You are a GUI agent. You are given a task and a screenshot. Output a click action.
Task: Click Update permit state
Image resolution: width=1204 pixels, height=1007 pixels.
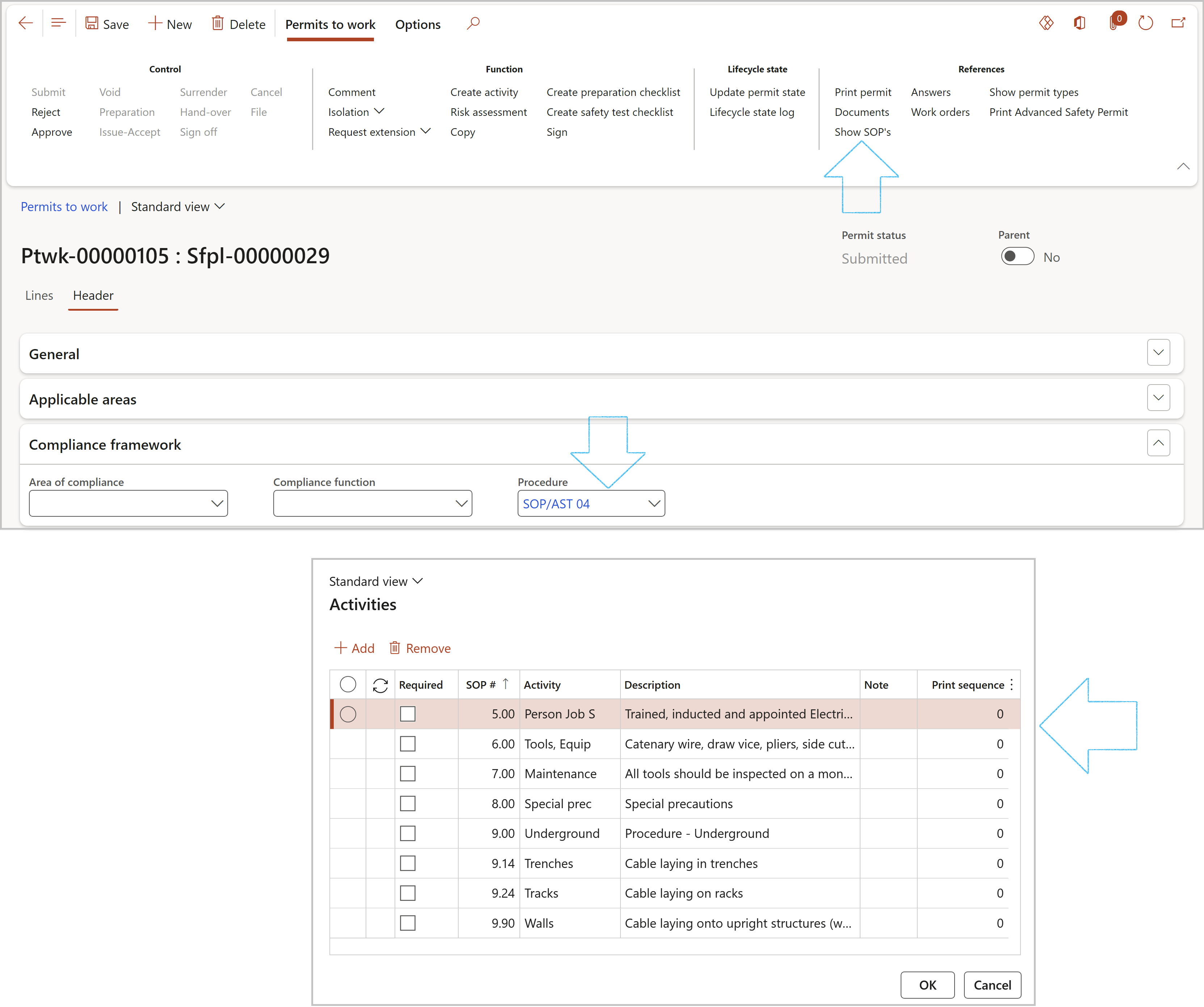[x=757, y=92]
